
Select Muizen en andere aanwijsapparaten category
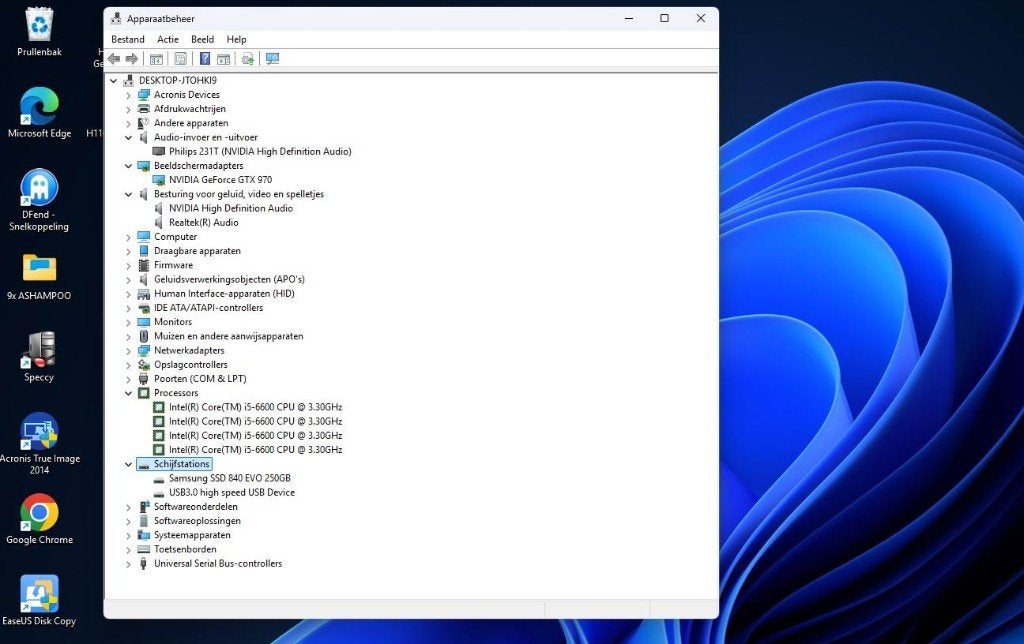[x=229, y=336]
